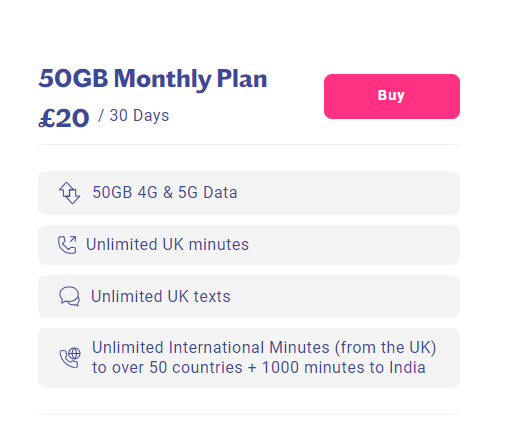Click the divider line under the features list
The image size is (506, 440).
click(x=249, y=415)
